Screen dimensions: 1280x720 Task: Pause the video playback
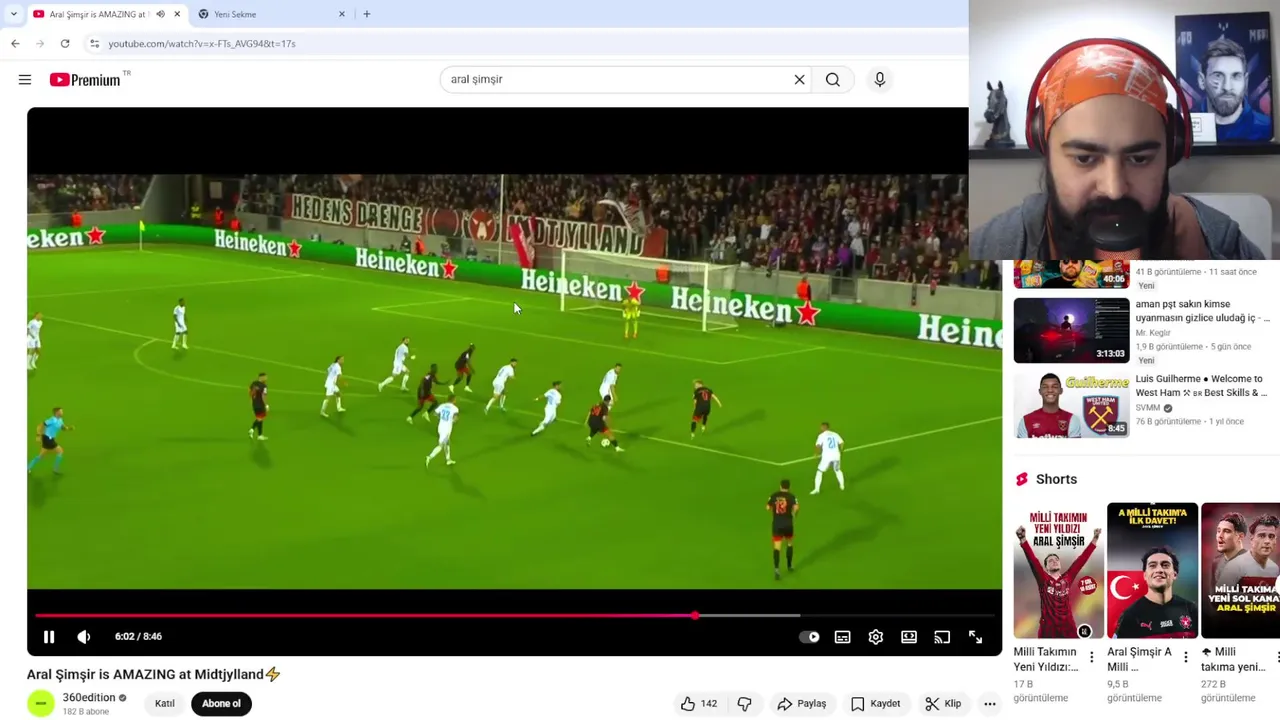[x=49, y=637]
